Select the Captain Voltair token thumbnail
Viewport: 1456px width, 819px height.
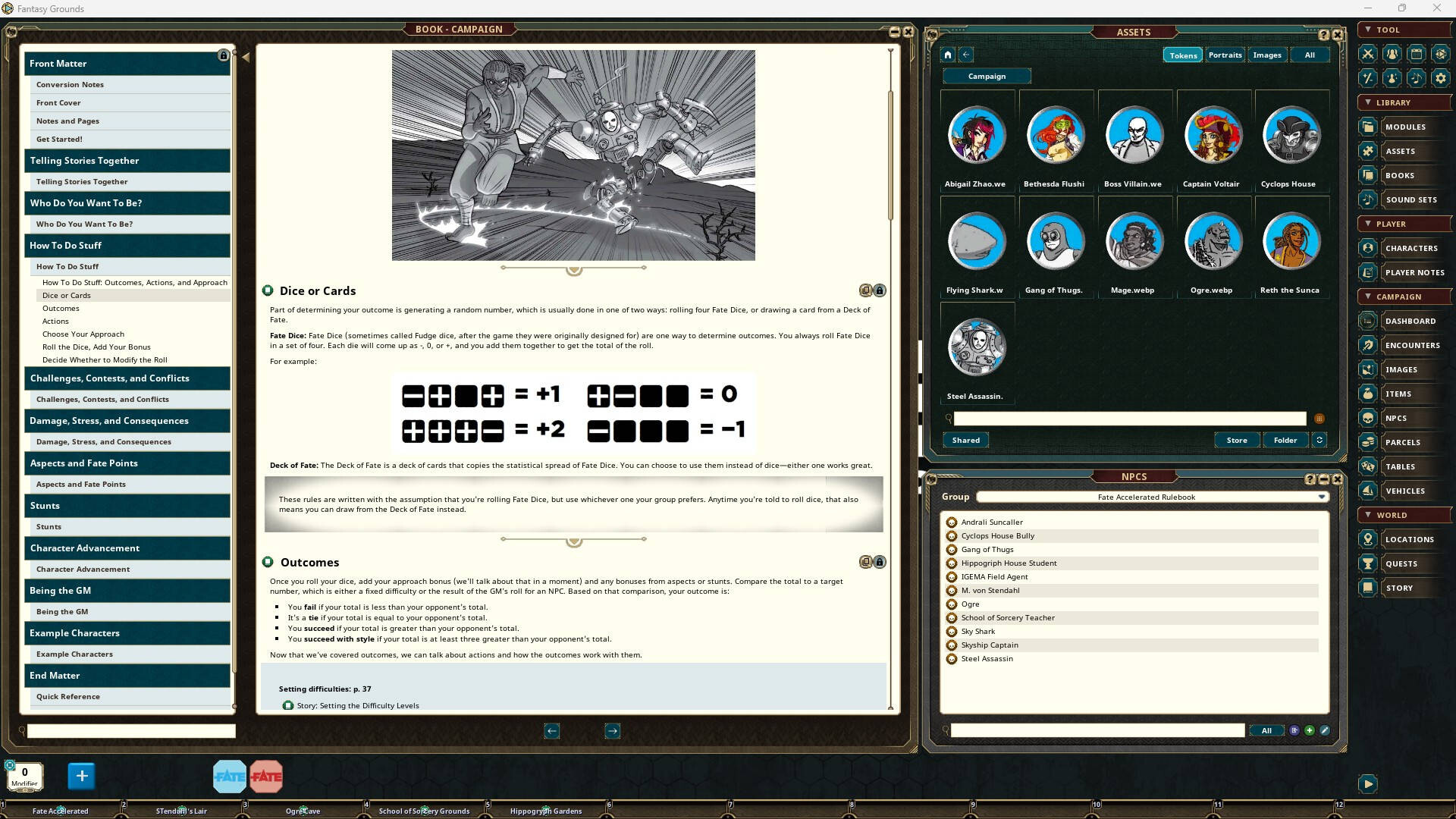tap(1213, 135)
